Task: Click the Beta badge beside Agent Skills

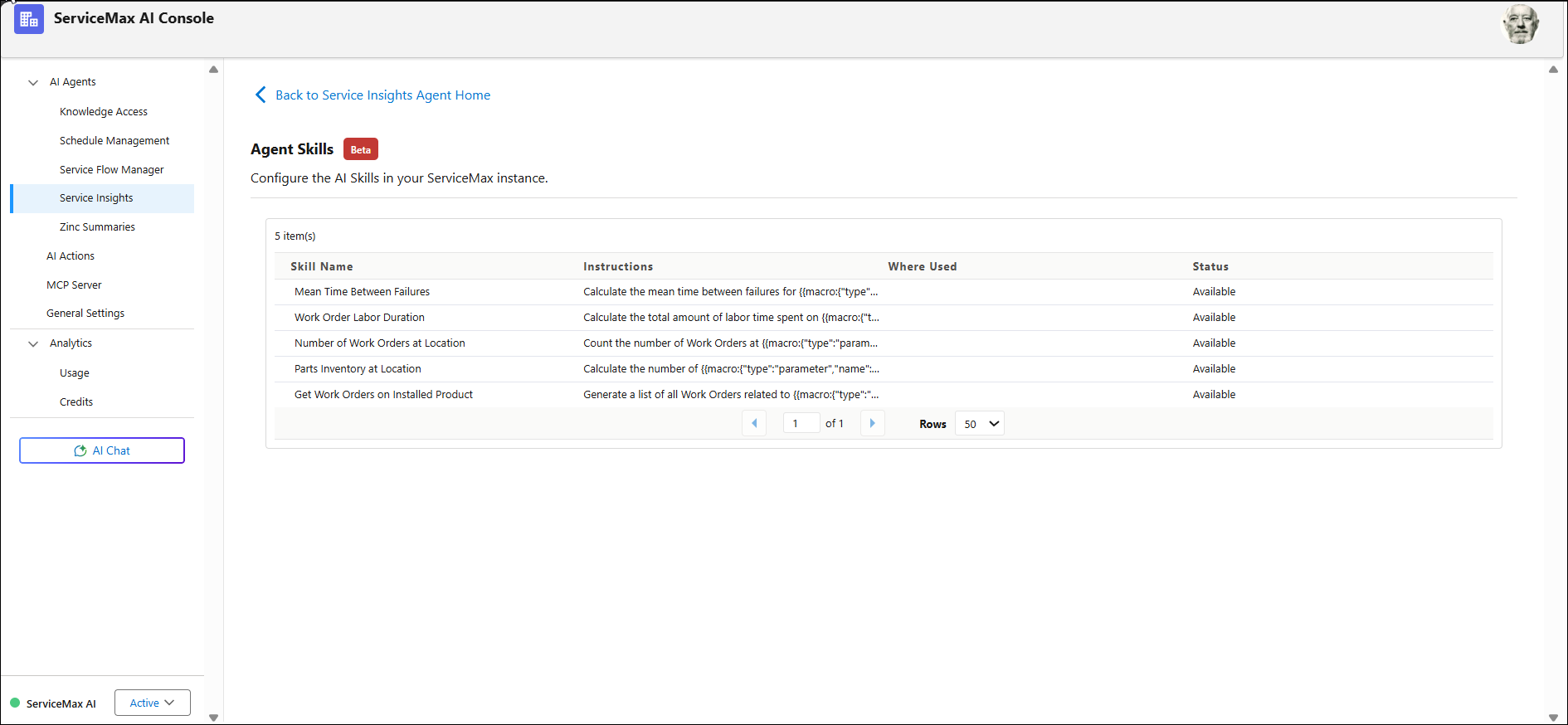Action: 361,149
